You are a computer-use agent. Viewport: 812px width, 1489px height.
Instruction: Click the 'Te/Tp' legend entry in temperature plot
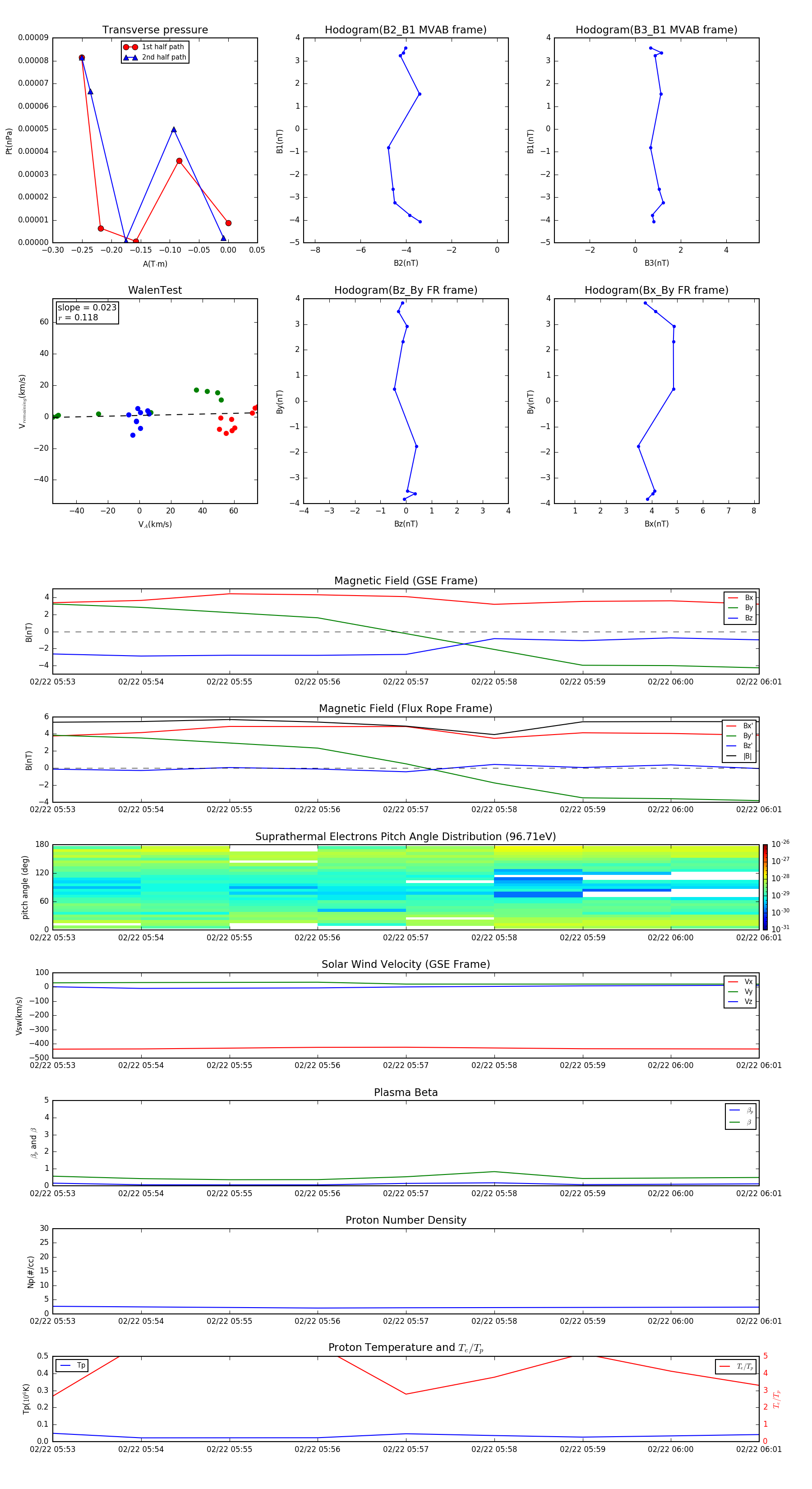tap(736, 1366)
